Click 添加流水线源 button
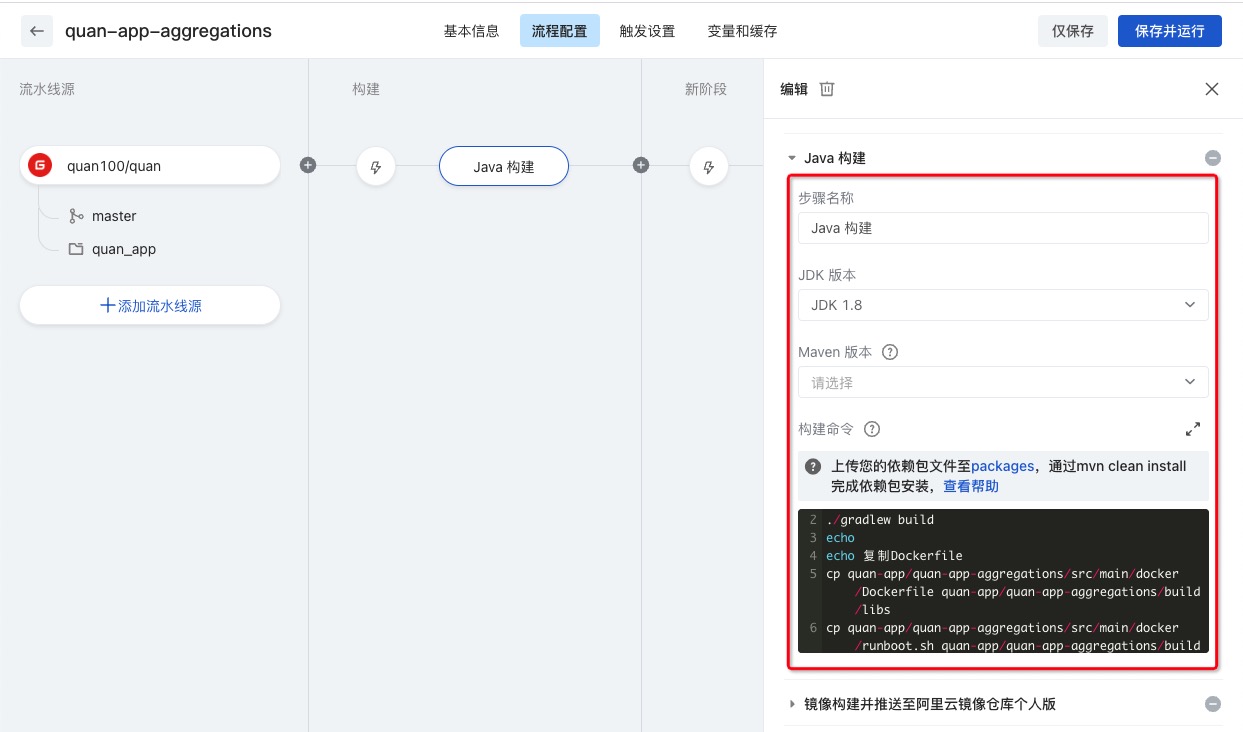The width and height of the screenshot is (1243, 732). pyautogui.click(x=150, y=305)
